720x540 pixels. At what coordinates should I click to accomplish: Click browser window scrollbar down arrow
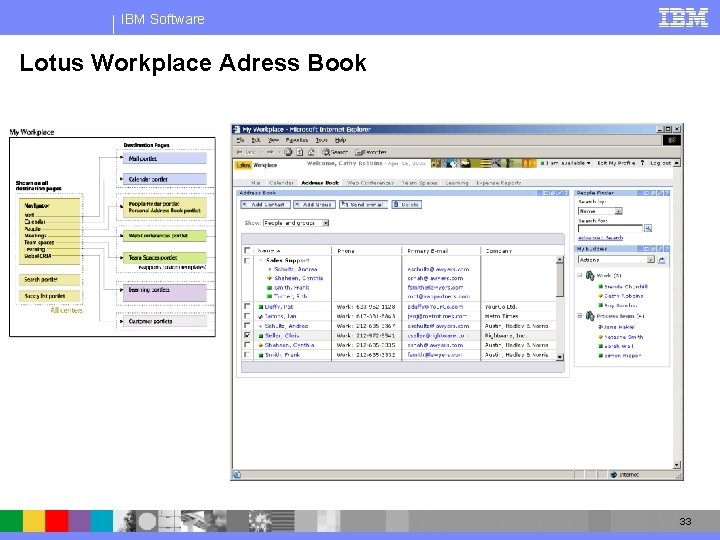coord(677,465)
